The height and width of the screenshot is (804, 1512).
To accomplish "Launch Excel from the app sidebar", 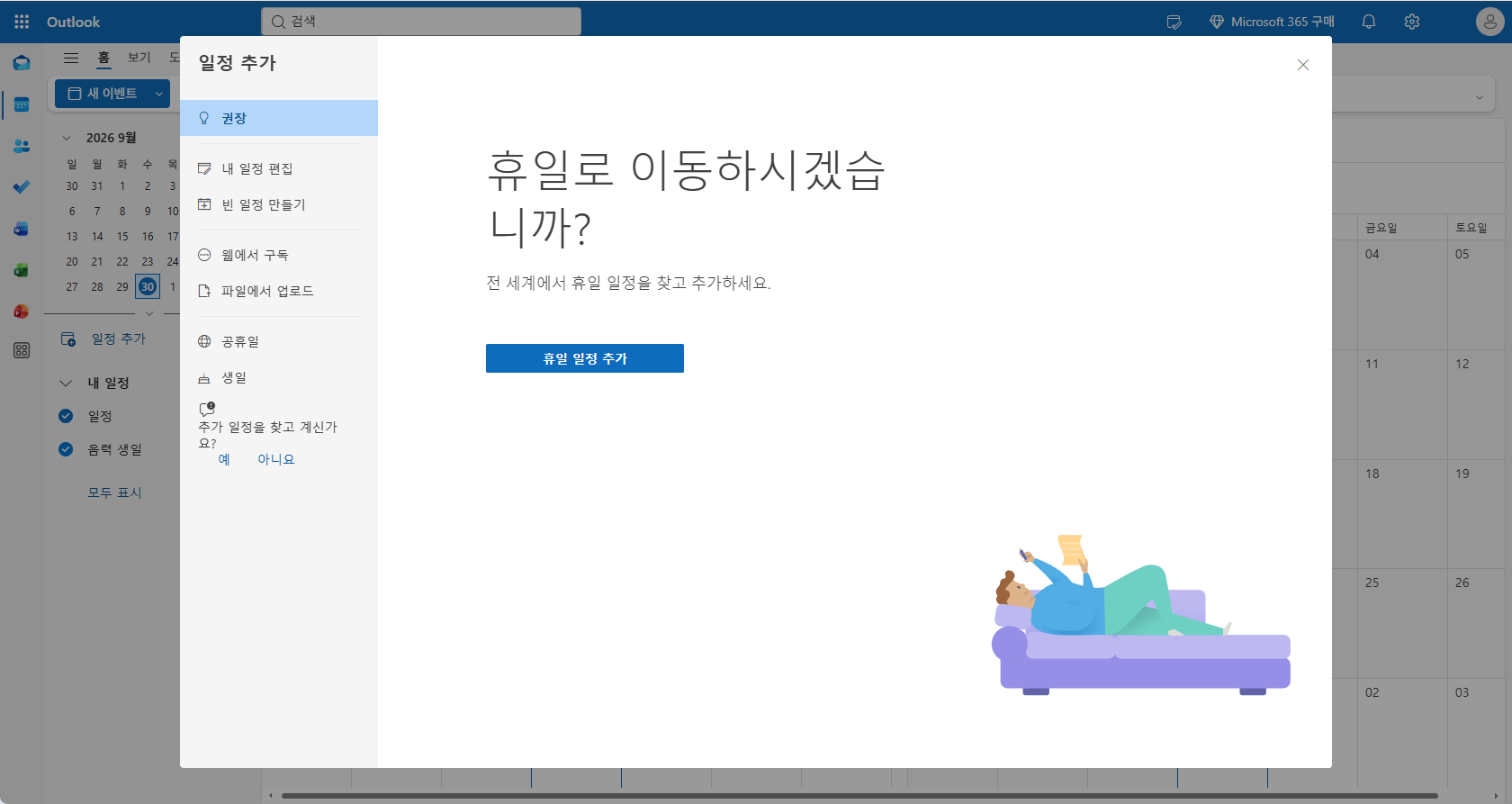I will coord(22,270).
